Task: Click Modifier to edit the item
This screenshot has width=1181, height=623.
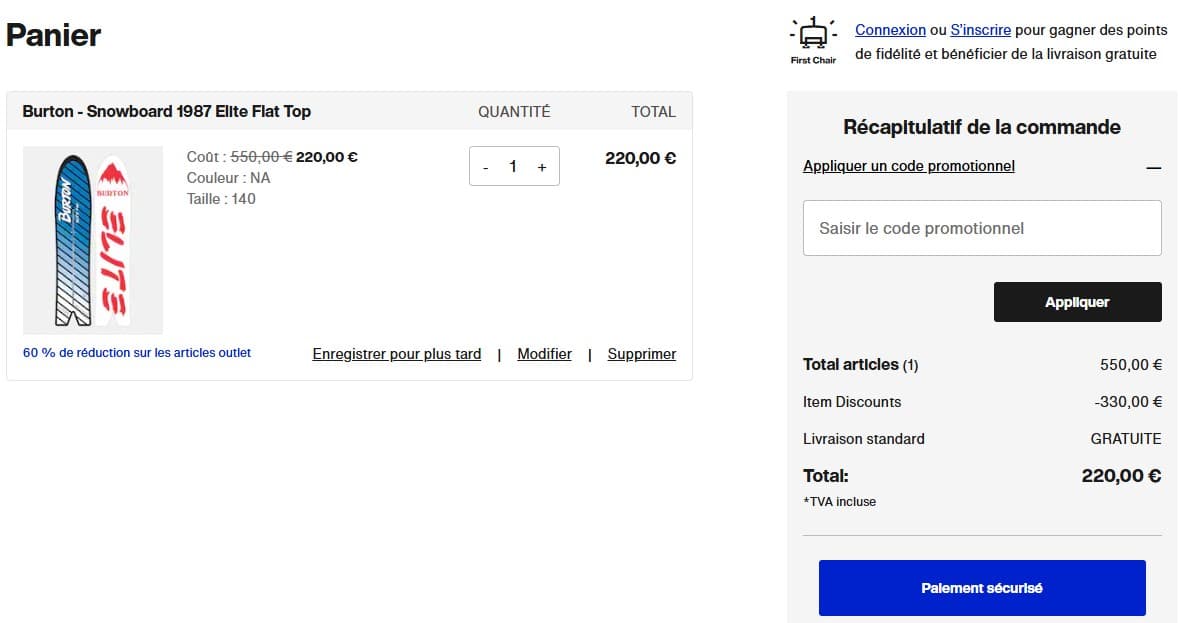Action: click(544, 354)
